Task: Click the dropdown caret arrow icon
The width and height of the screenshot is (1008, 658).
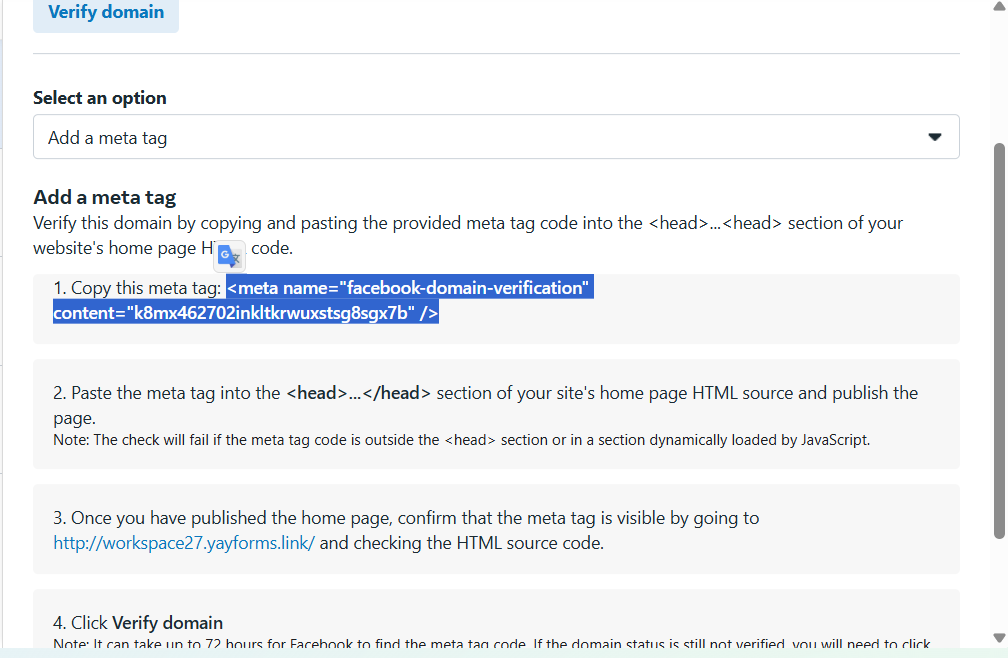Action: (x=935, y=137)
